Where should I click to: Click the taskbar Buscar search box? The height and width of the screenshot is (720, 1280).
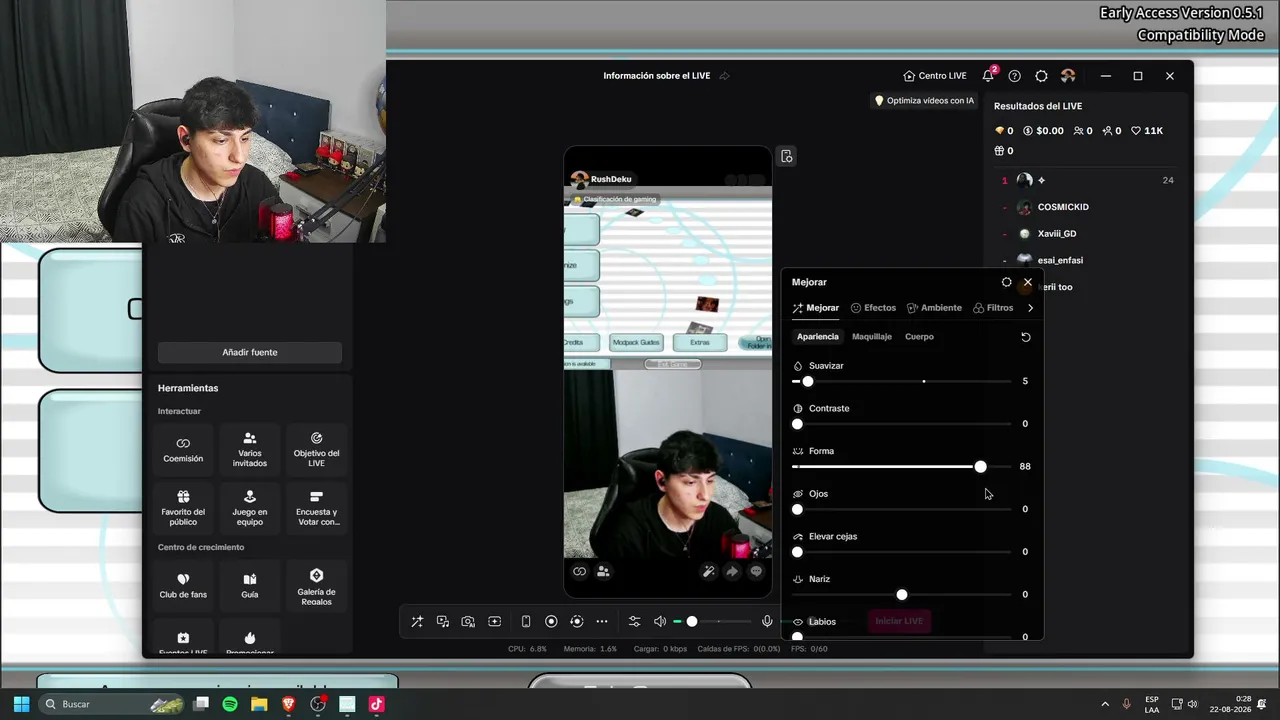pos(111,704)
